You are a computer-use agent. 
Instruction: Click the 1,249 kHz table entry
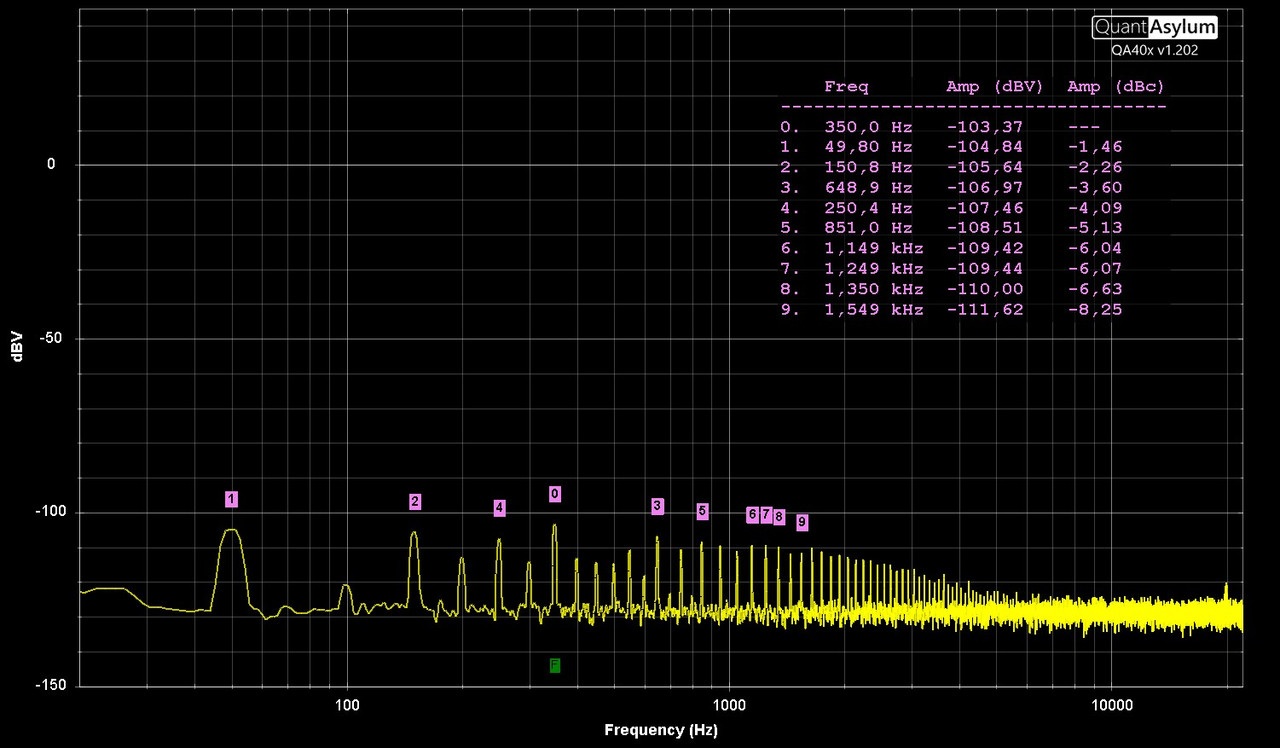(x=874, y=269)
